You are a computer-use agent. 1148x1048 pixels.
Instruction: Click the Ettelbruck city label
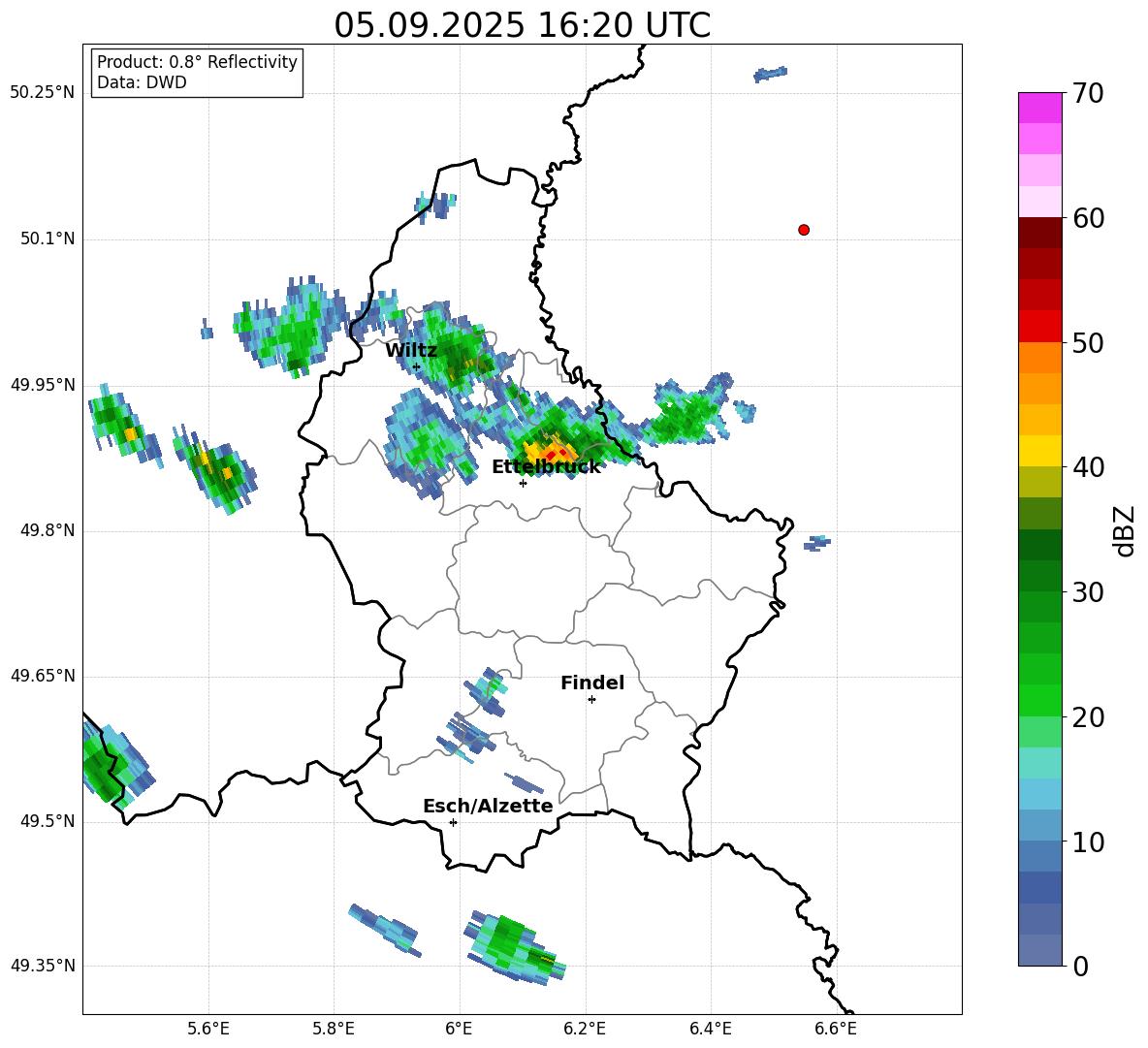546,467
